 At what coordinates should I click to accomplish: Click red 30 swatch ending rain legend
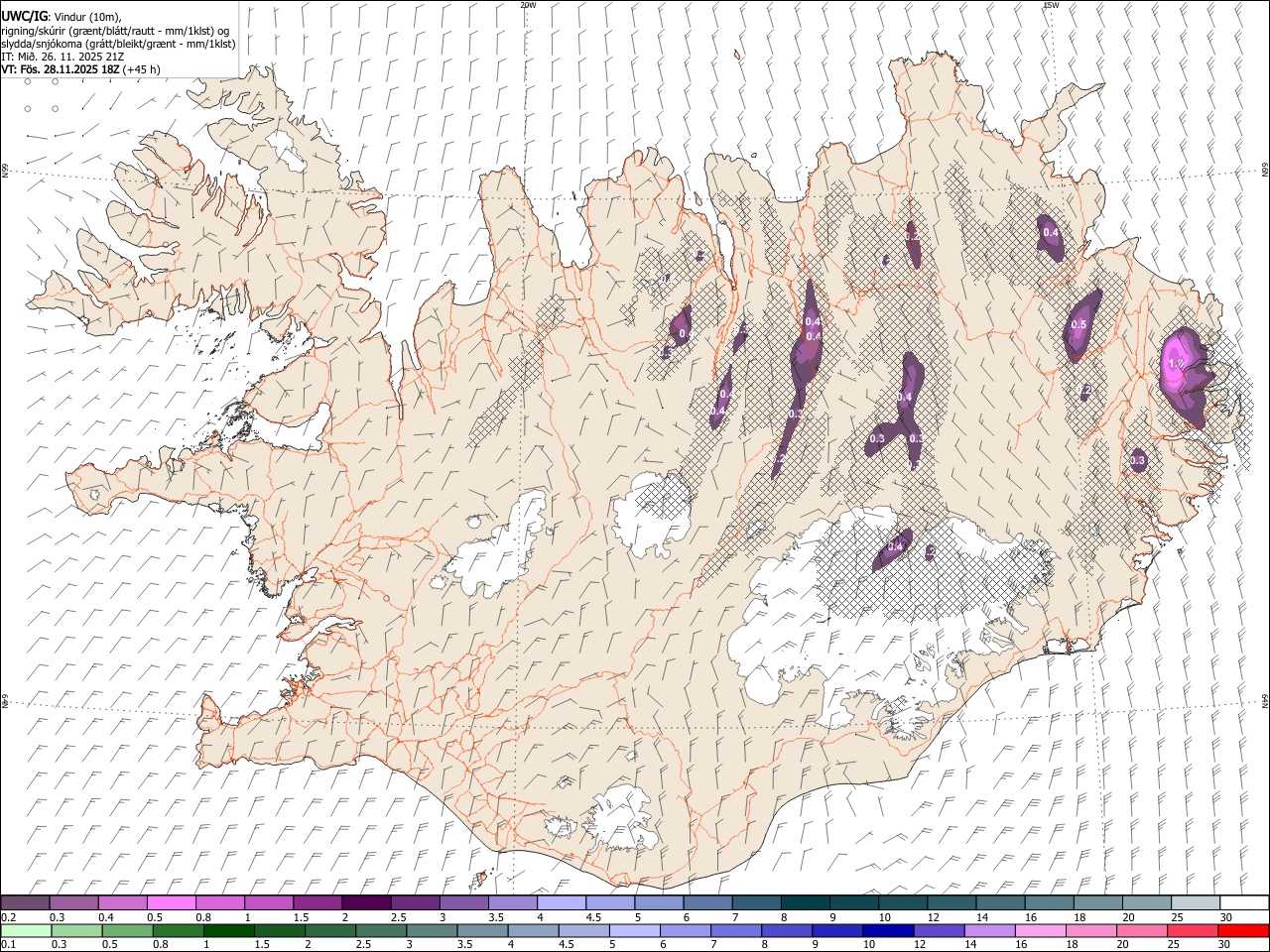coord(1244,931)
